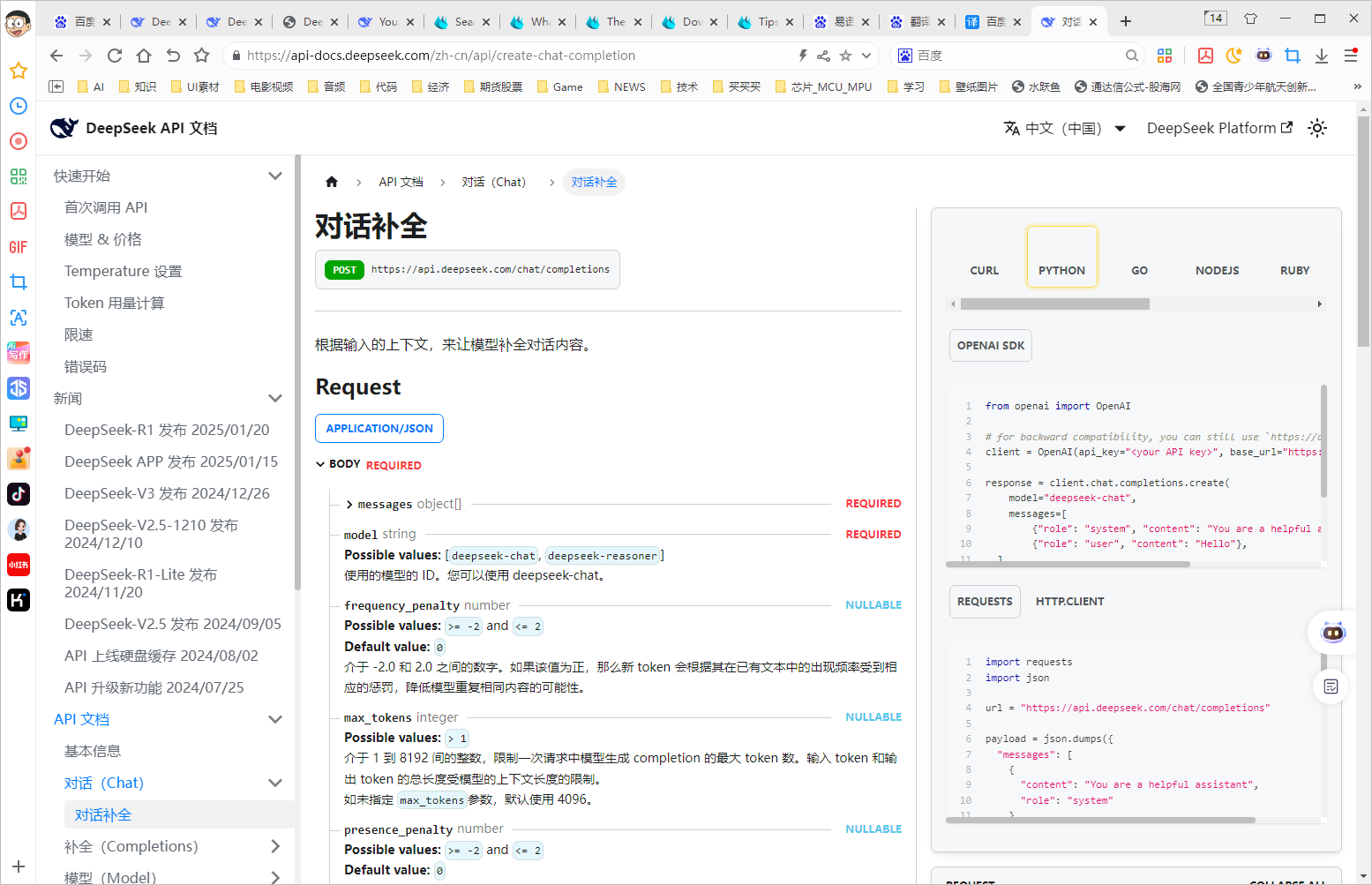Click the APPLICATION/JSON content type button
This screenshot has height=885, width=1372.
[x=379, y=428]
